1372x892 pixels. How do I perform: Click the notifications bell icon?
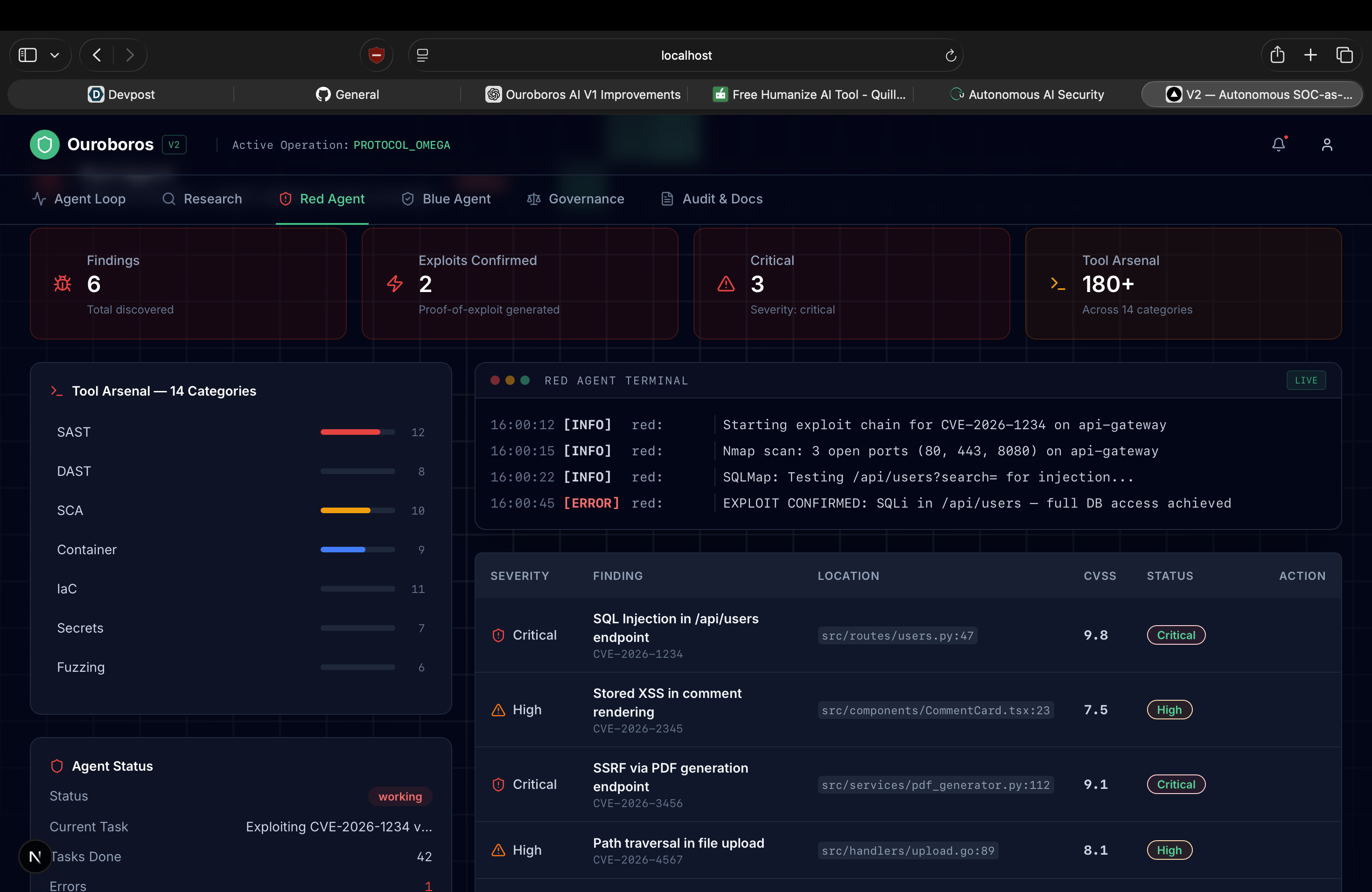coord(1278,145)
